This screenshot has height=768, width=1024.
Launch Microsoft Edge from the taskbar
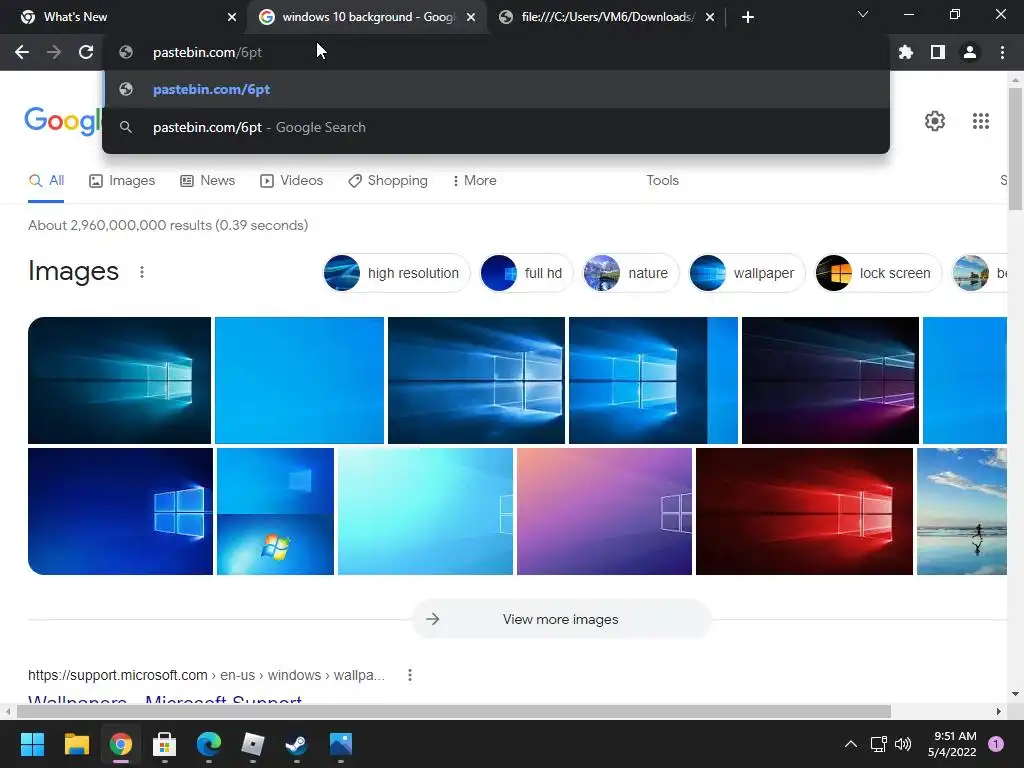click(x=209, y=744)
